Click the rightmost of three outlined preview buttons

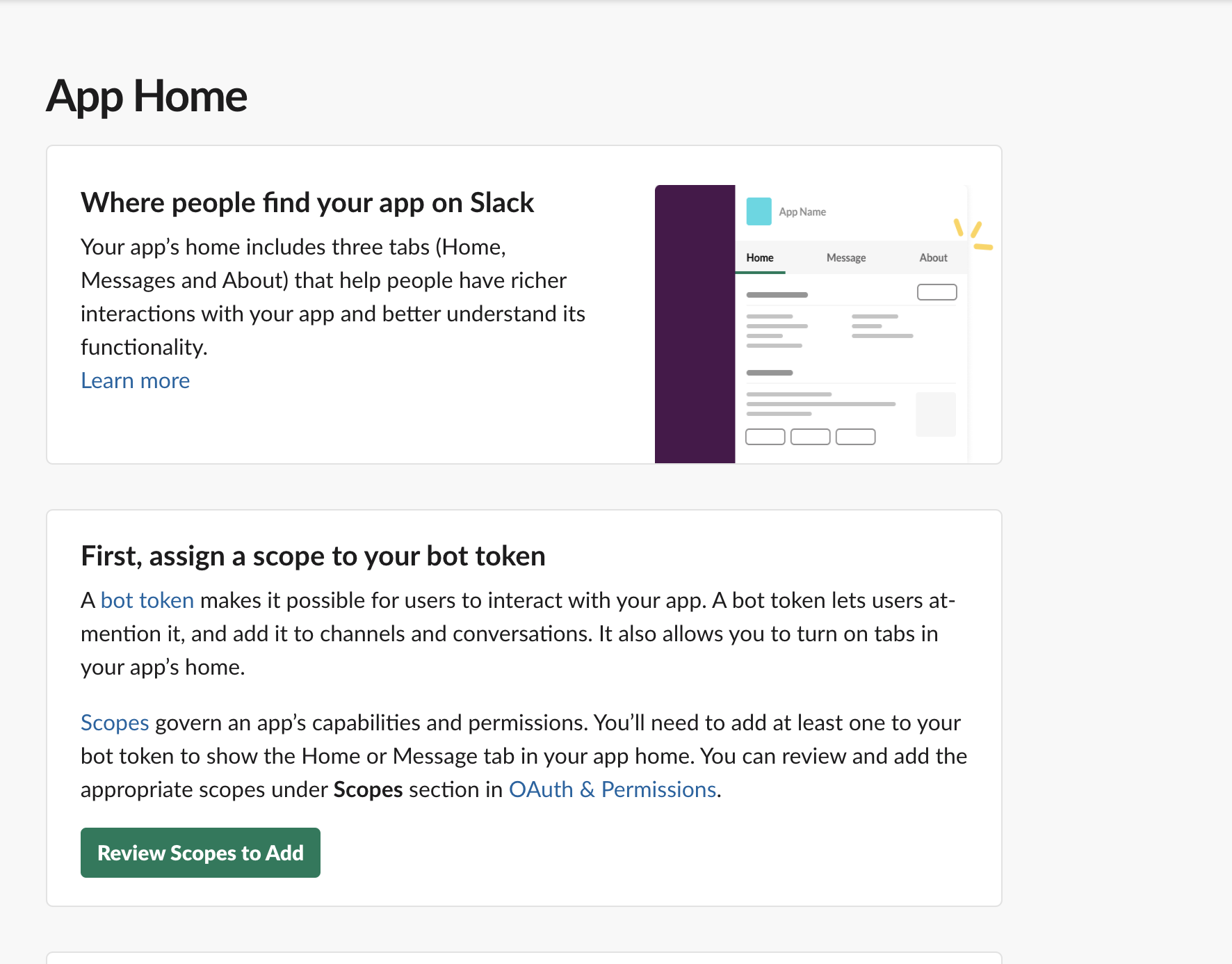(855, 437)
